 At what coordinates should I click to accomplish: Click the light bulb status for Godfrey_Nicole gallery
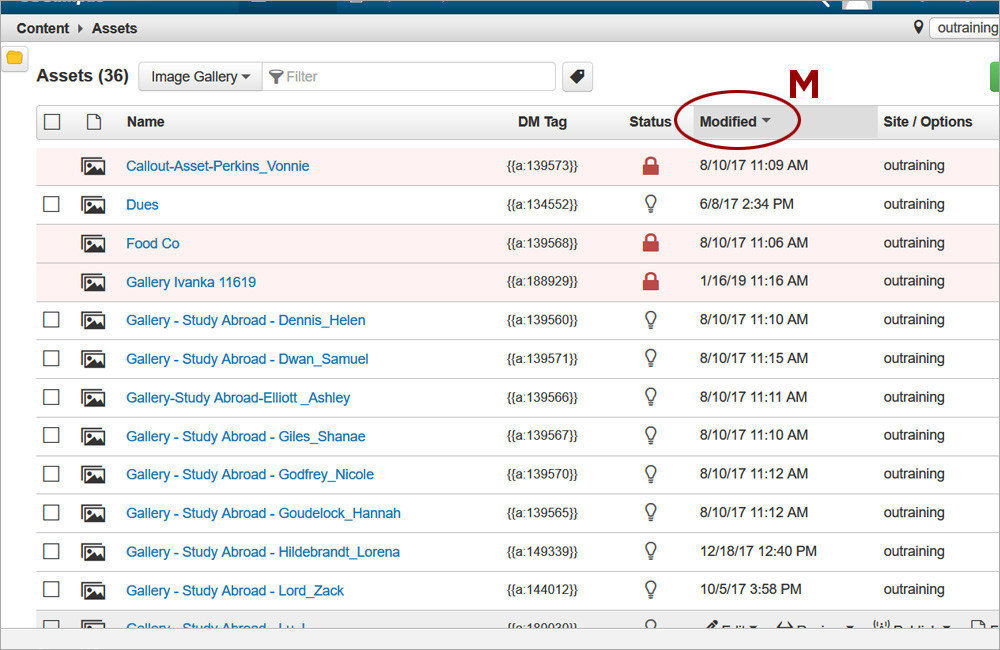(651, 474)
